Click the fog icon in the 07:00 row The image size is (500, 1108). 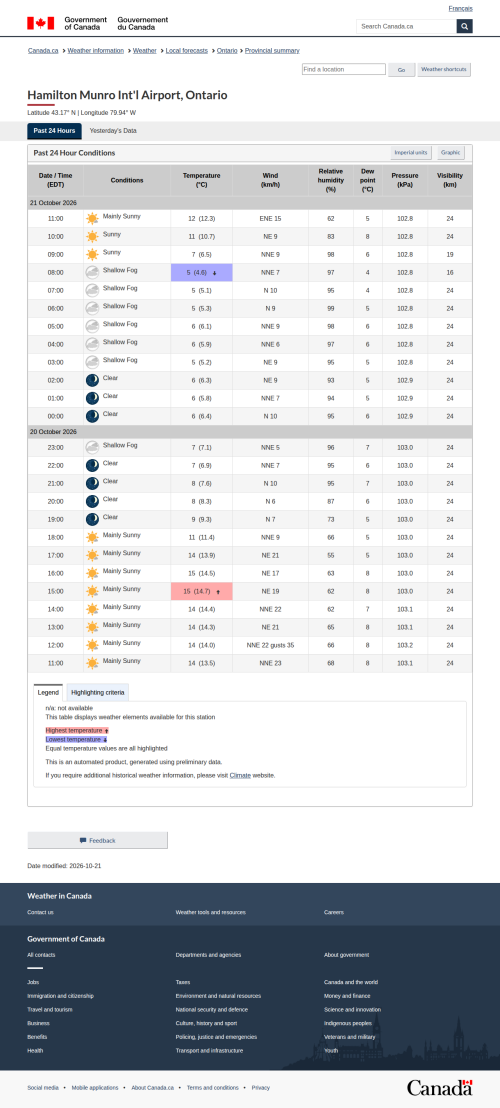click(93, 290)
